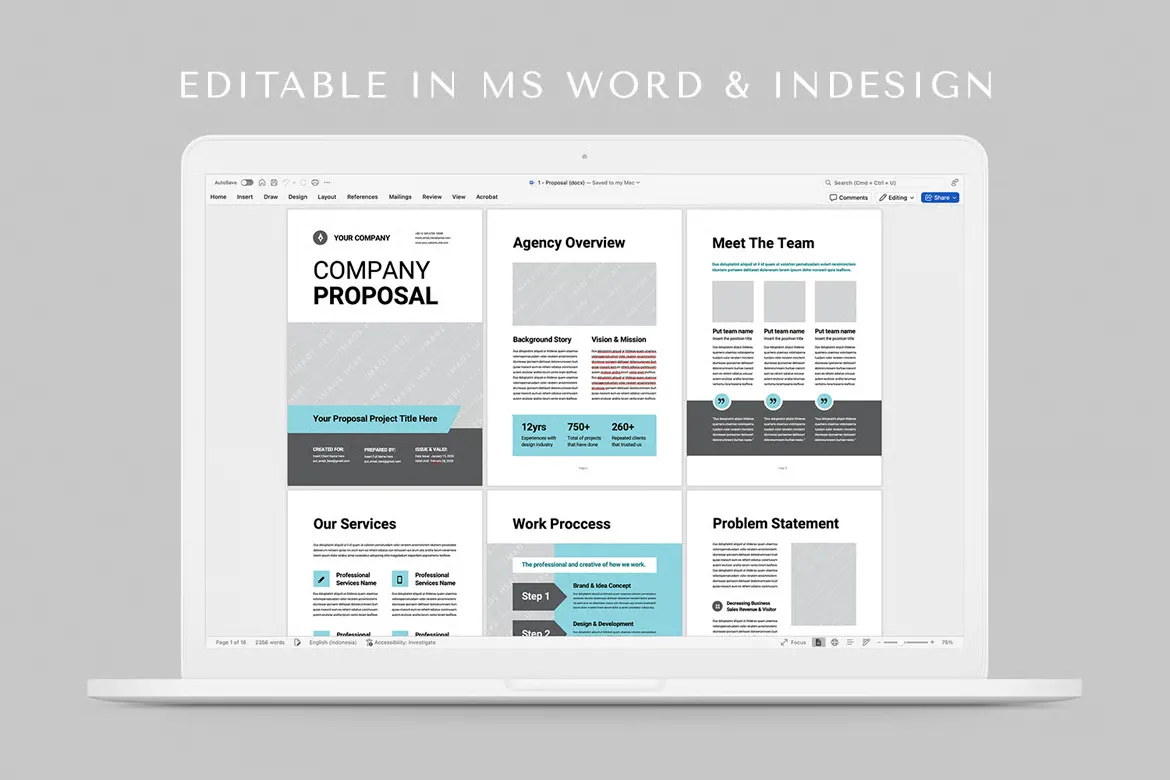Select the Draft view icon
Screen dimensions: 1170x780
click(866, 643)
